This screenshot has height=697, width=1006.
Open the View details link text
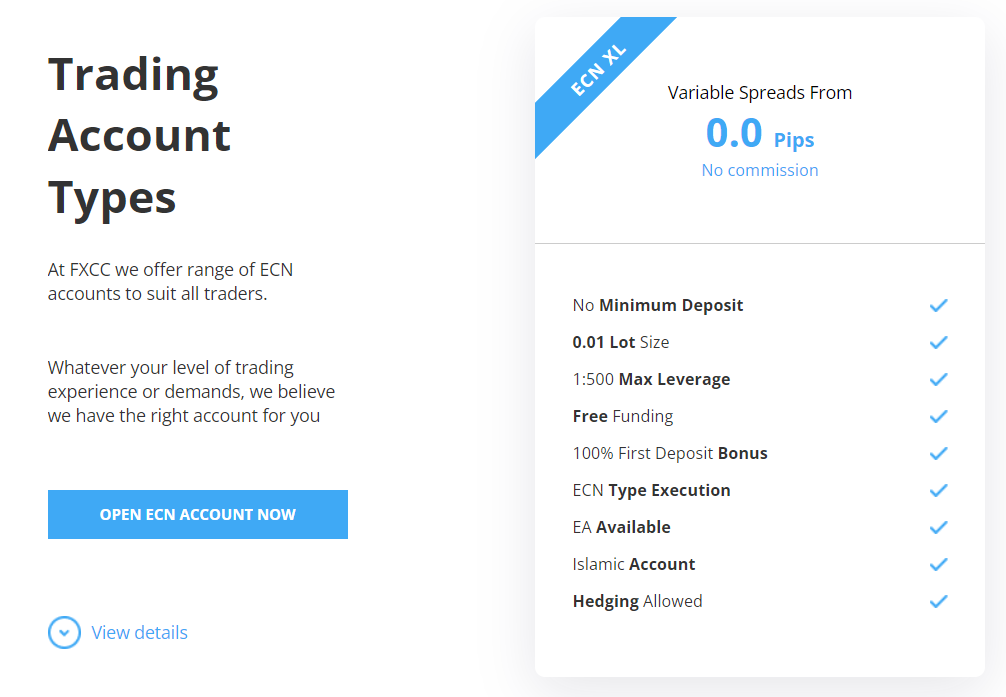pyautogui.click(x=139, y=633)
